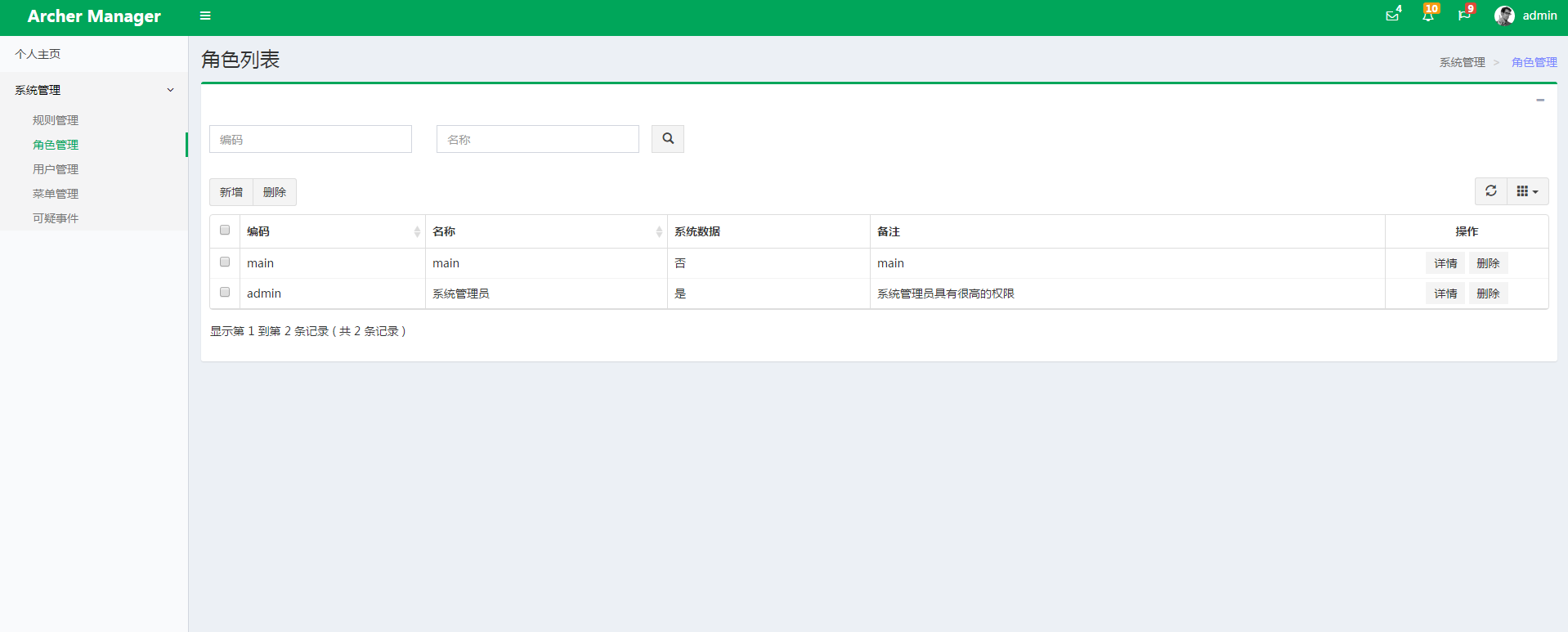
Task: Go to 菜单管理 in the sidebar
Action: tap(56, 194)
